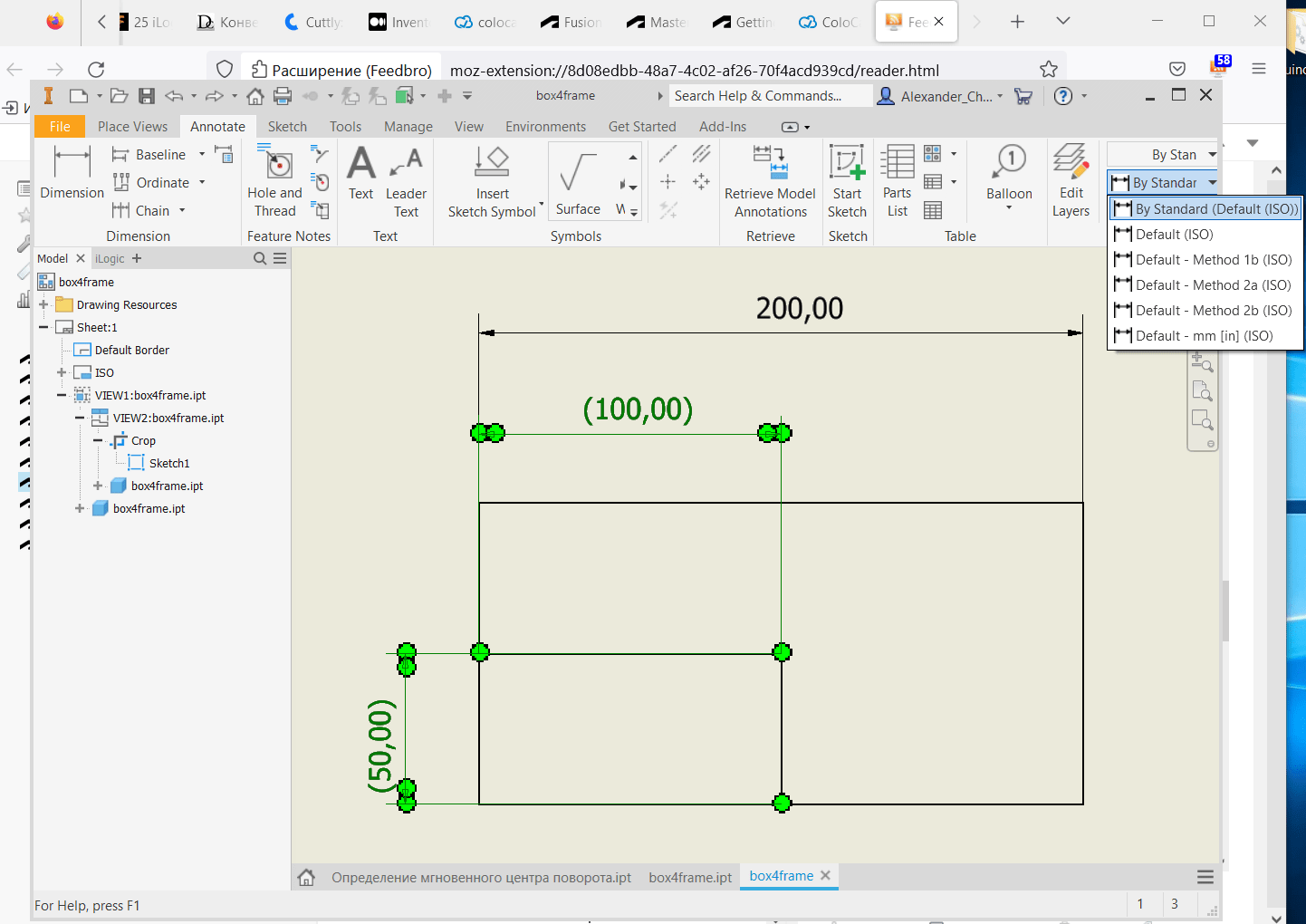The height and width of the screenshot is (924, 1306).
Task: Choose Default - mm [in] (ISO) style
Action: 1205,336
